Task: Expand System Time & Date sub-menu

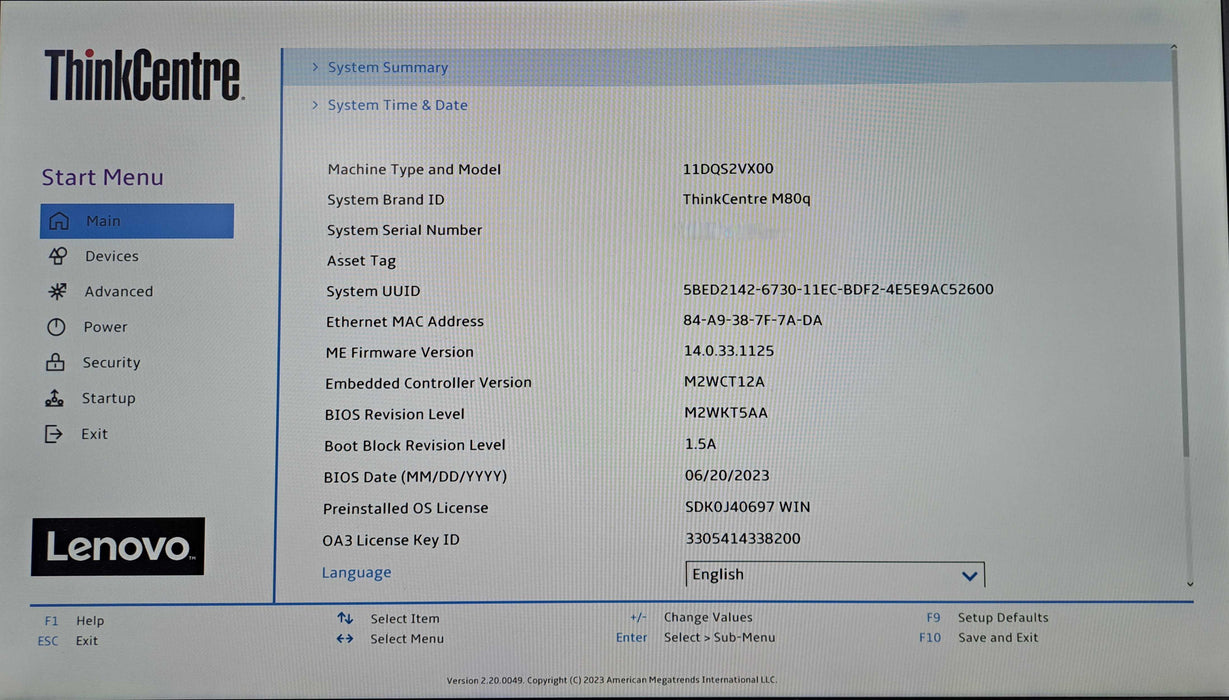Action: 397,105
